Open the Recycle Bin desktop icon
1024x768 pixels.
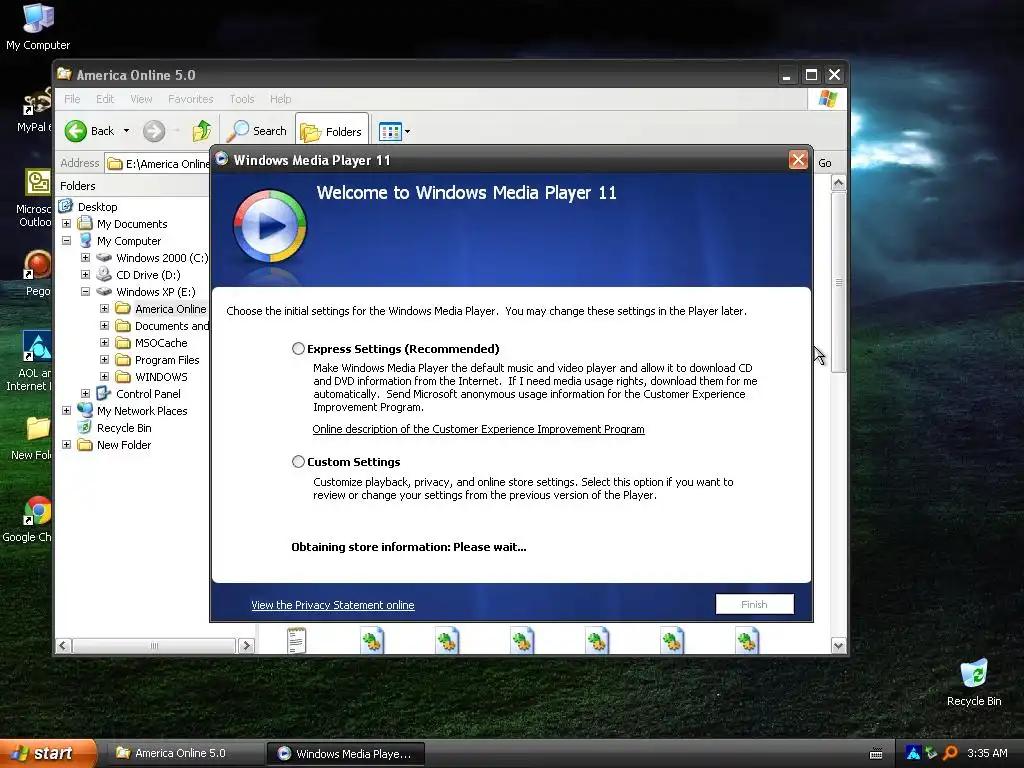point(974,682)
